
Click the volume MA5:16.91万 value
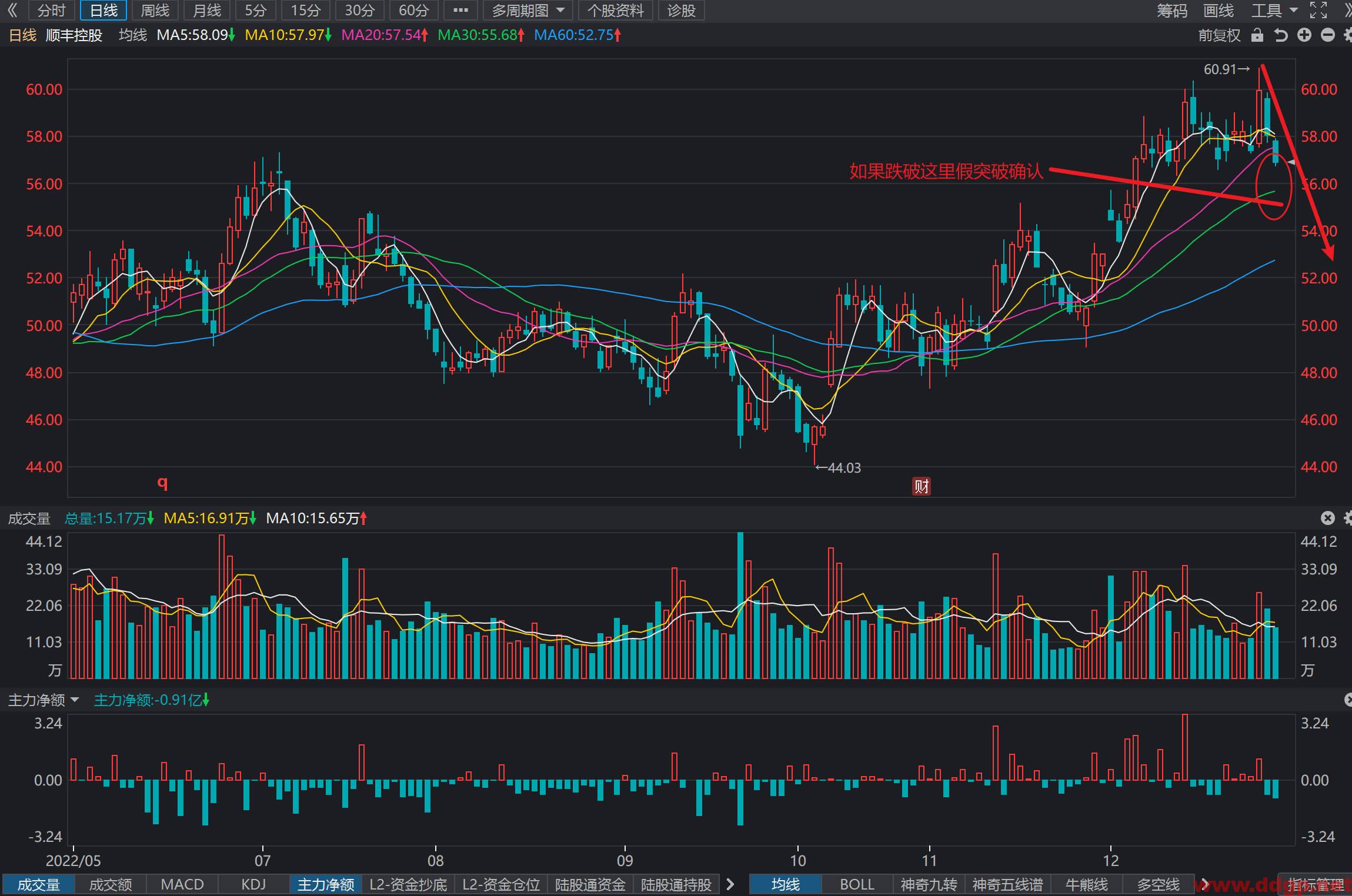(x=210, y=518)
